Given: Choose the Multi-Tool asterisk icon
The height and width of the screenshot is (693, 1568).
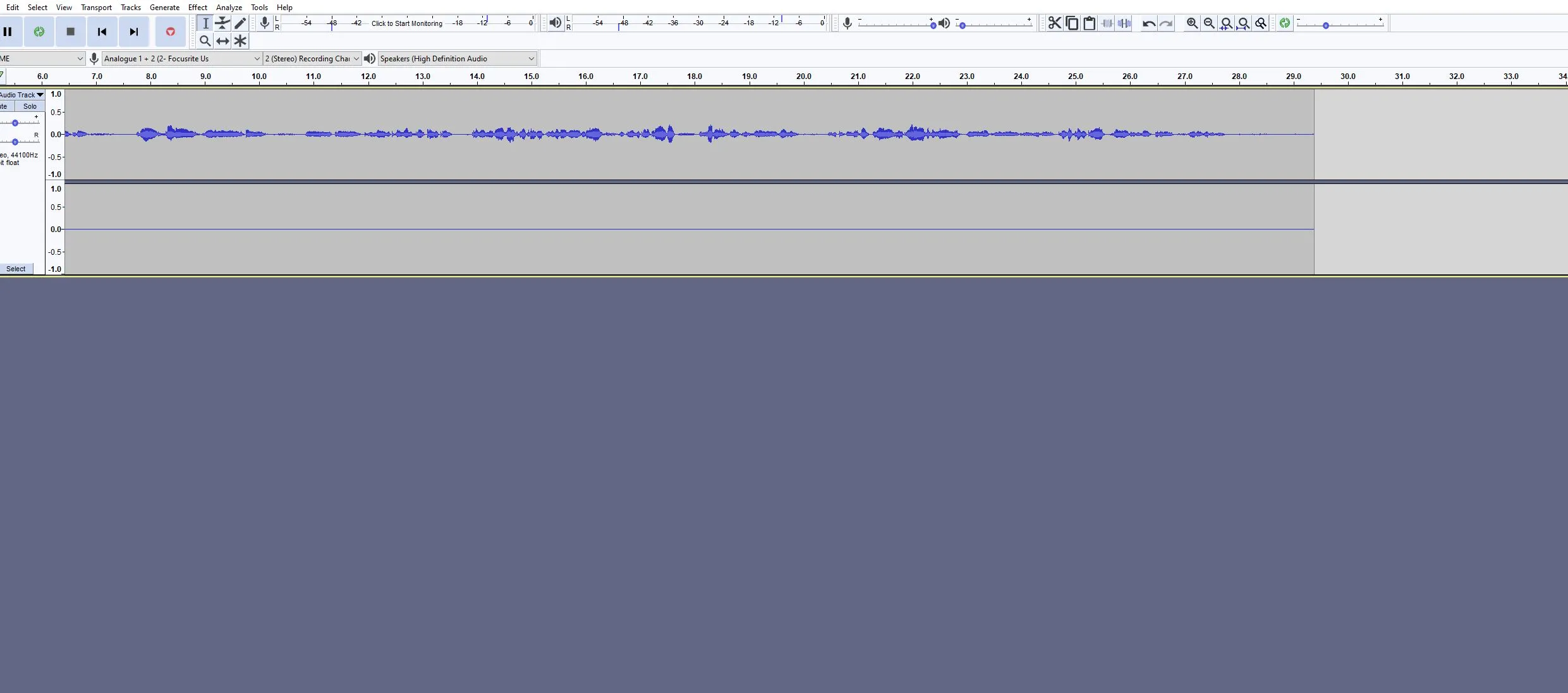Looking at the screenshot, I should coord(240,41).
